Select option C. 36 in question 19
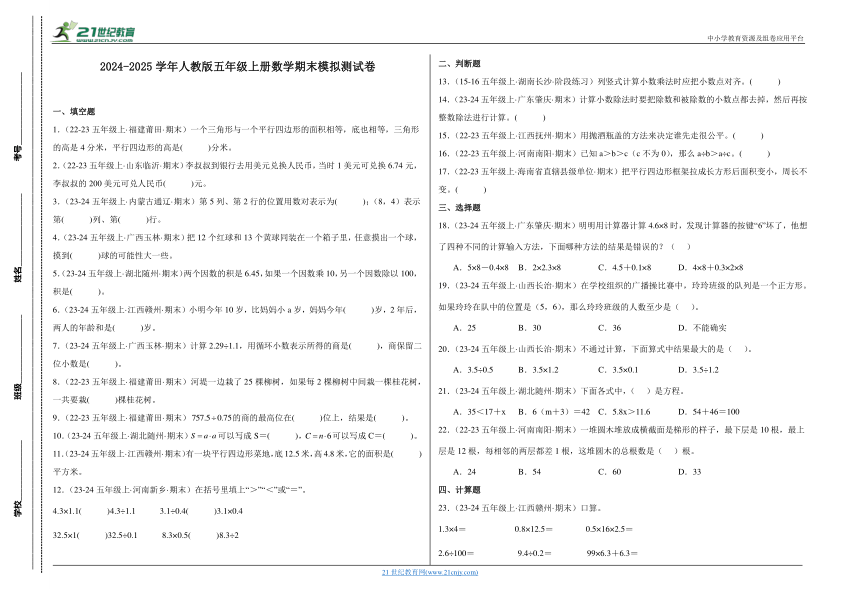Screen dimensions: 860x596 coord(610,328)
